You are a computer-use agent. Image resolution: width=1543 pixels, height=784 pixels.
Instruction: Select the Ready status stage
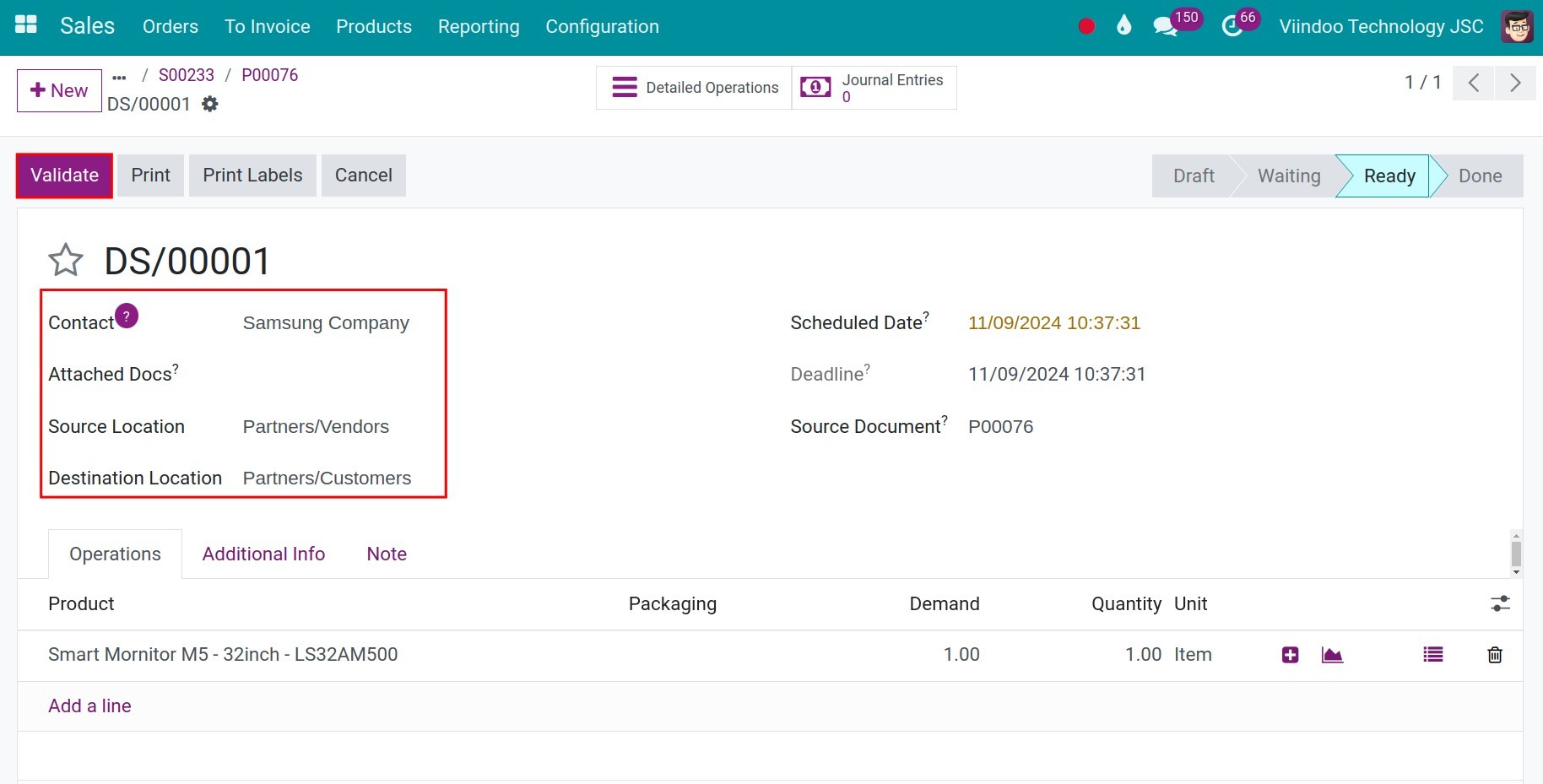(x=1389, y=176)
